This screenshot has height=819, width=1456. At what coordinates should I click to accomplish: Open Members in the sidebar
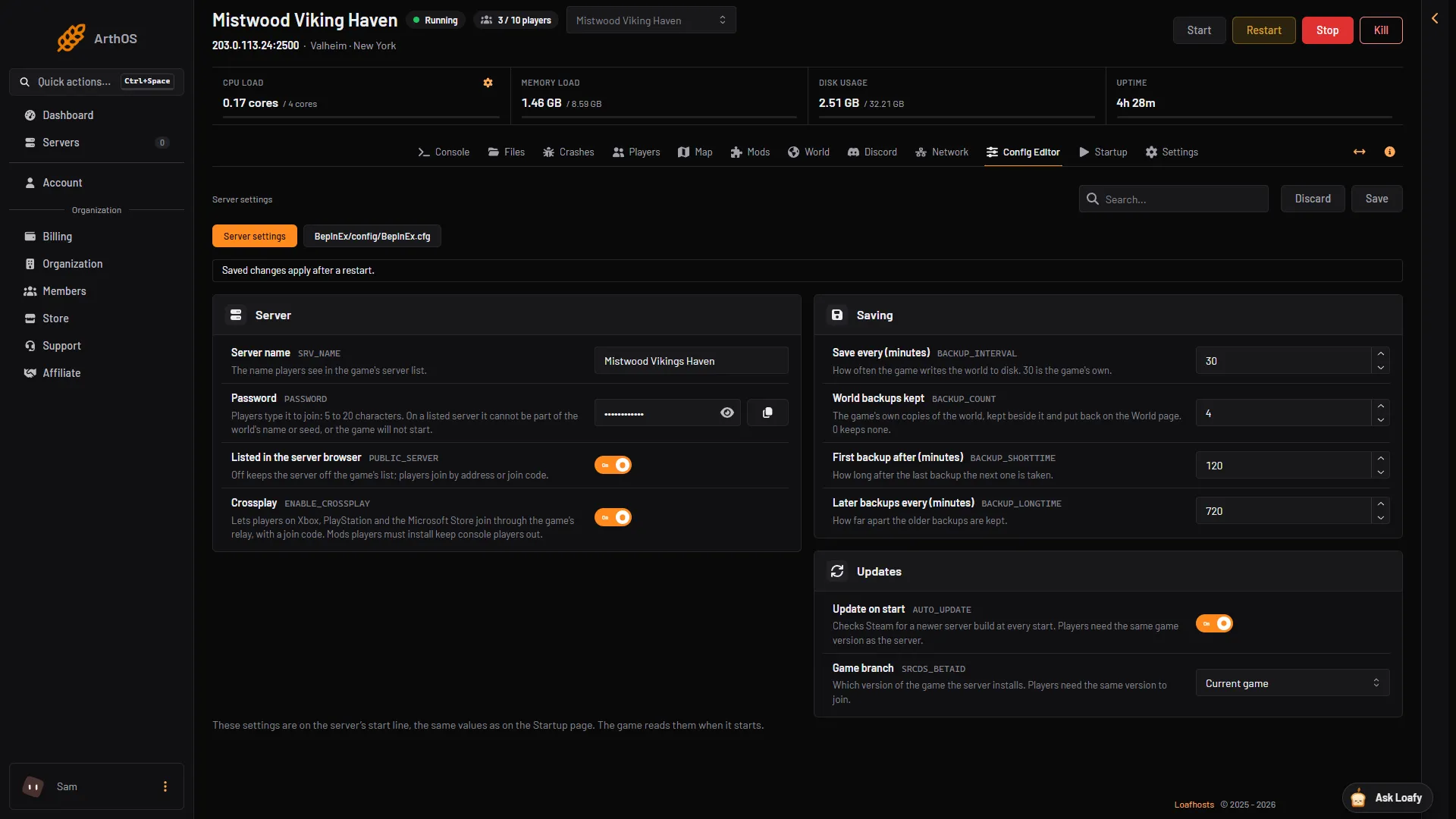pos(97,291)
